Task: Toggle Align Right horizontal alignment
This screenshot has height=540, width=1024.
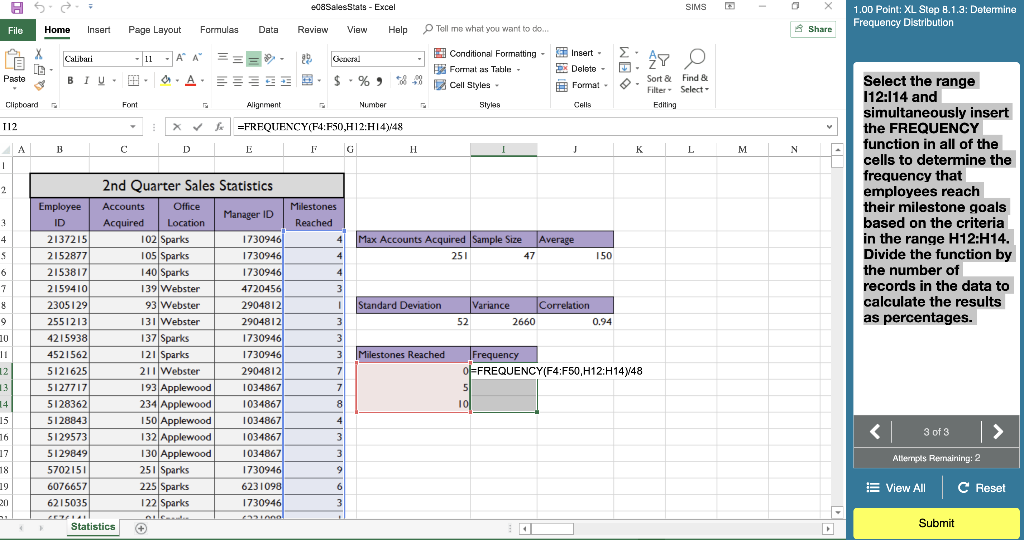Action: tap(253, 81)
